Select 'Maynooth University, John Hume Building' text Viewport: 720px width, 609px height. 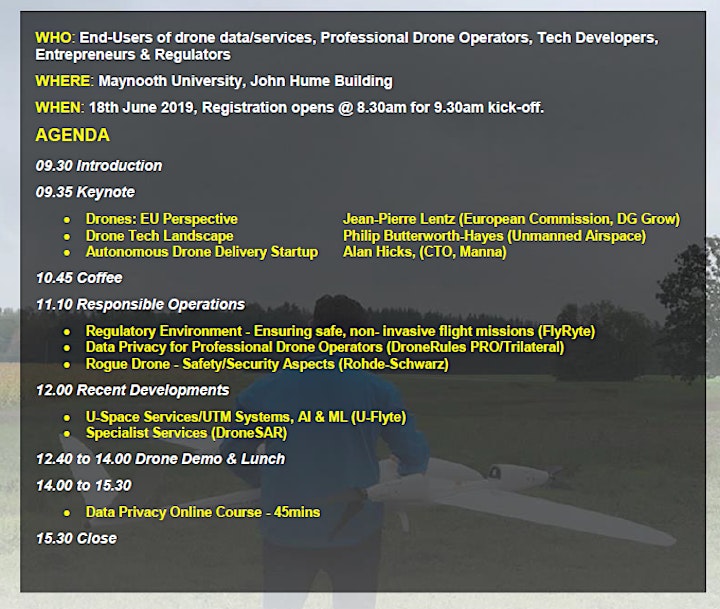point(246,81)
